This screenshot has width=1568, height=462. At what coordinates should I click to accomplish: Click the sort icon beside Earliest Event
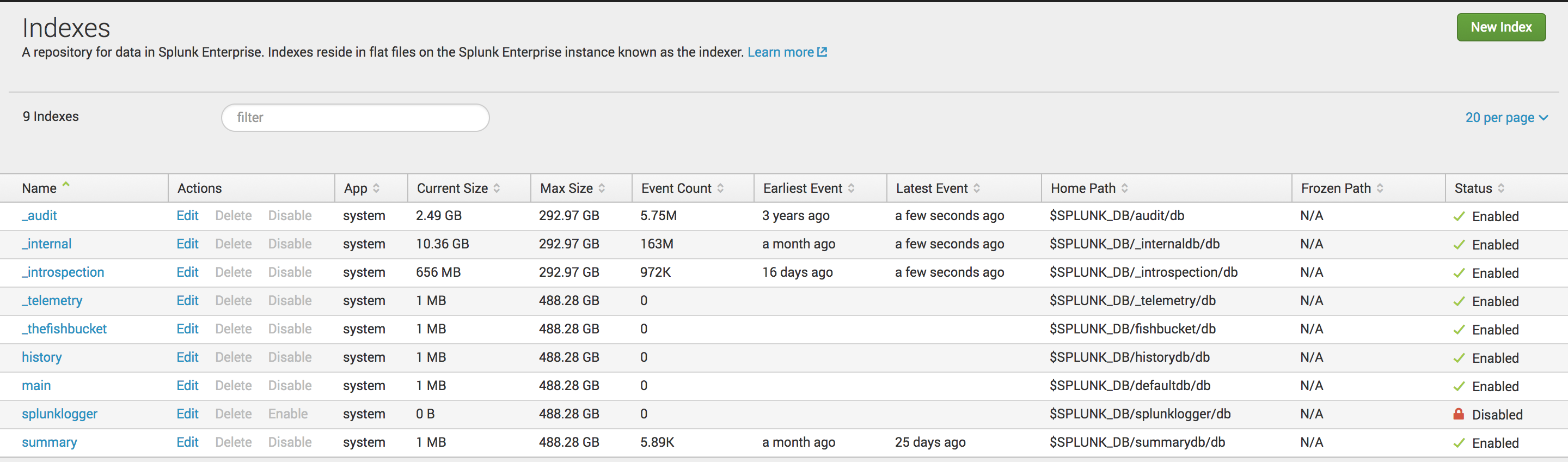[851, 189]
